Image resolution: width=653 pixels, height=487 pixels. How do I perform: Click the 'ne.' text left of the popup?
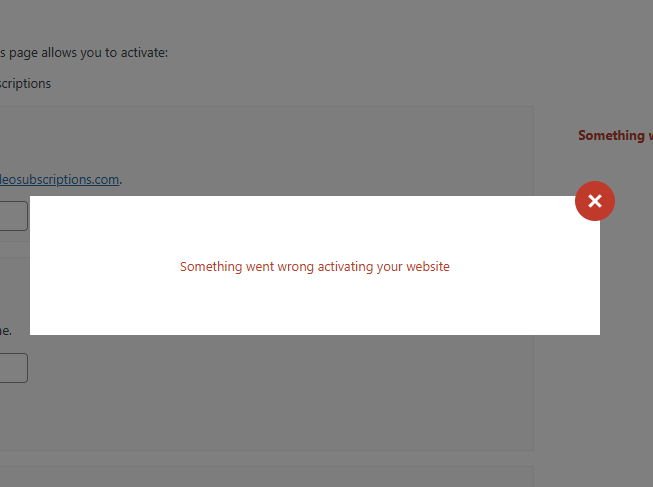6,331
